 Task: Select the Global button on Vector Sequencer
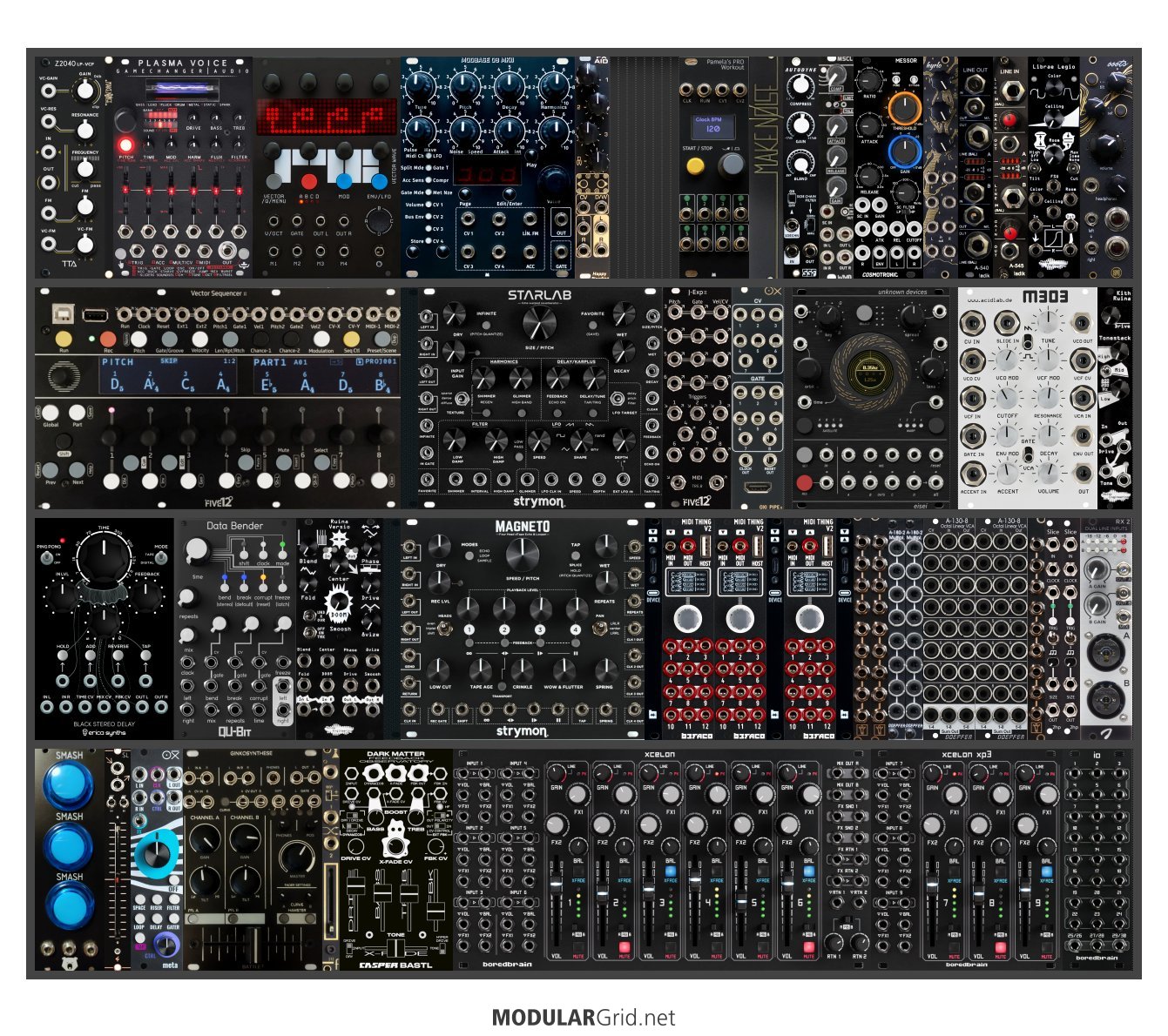click(51, 413)
